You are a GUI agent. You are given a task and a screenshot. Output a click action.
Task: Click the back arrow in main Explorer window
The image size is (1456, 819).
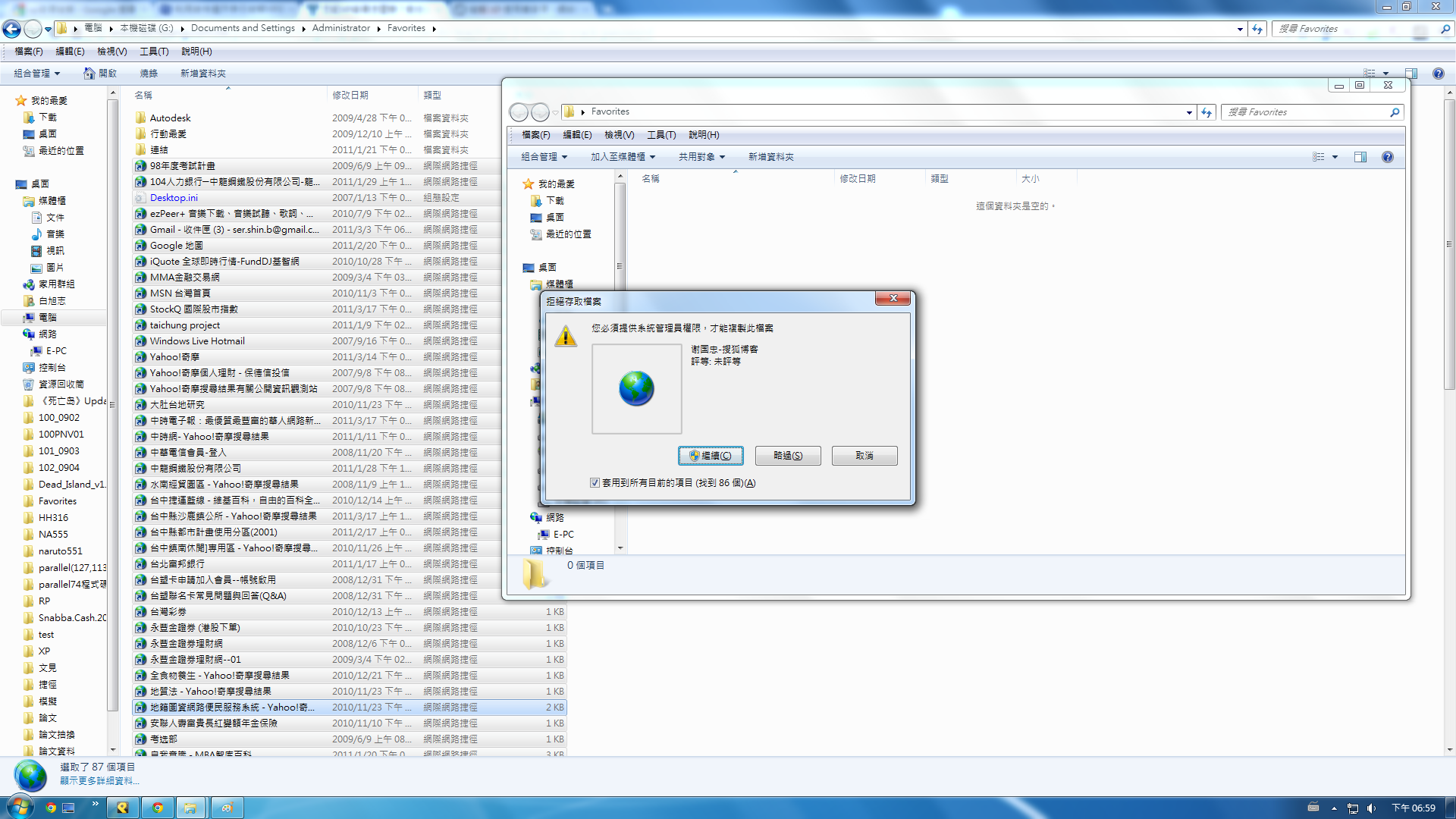click(11, 29)
